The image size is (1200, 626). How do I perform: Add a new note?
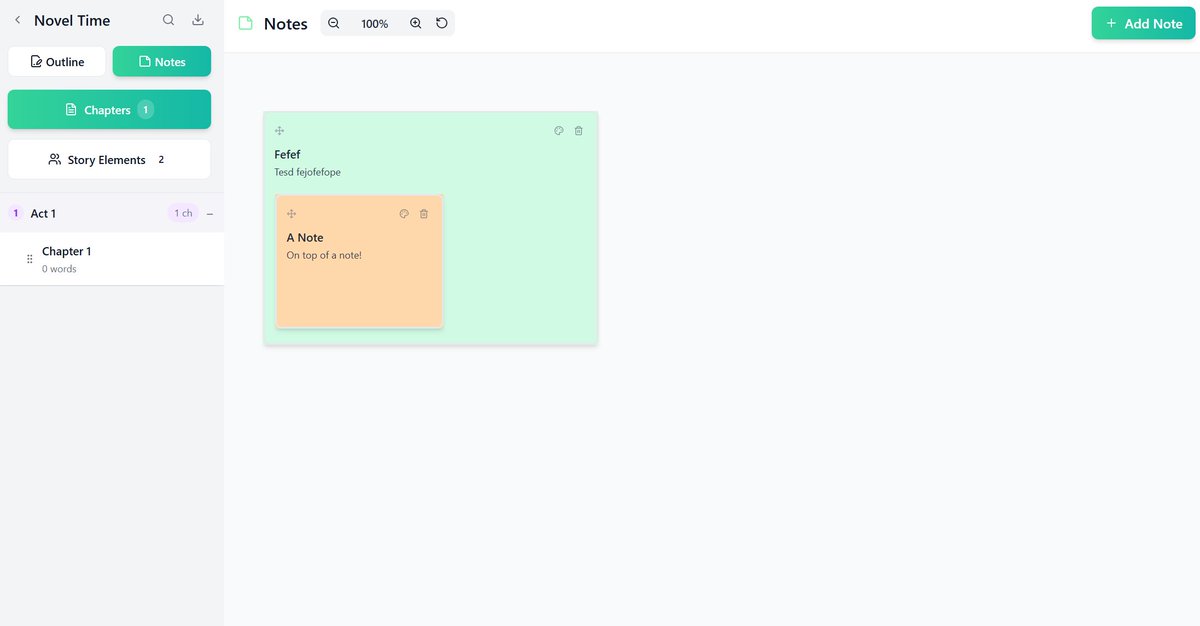1143,23
